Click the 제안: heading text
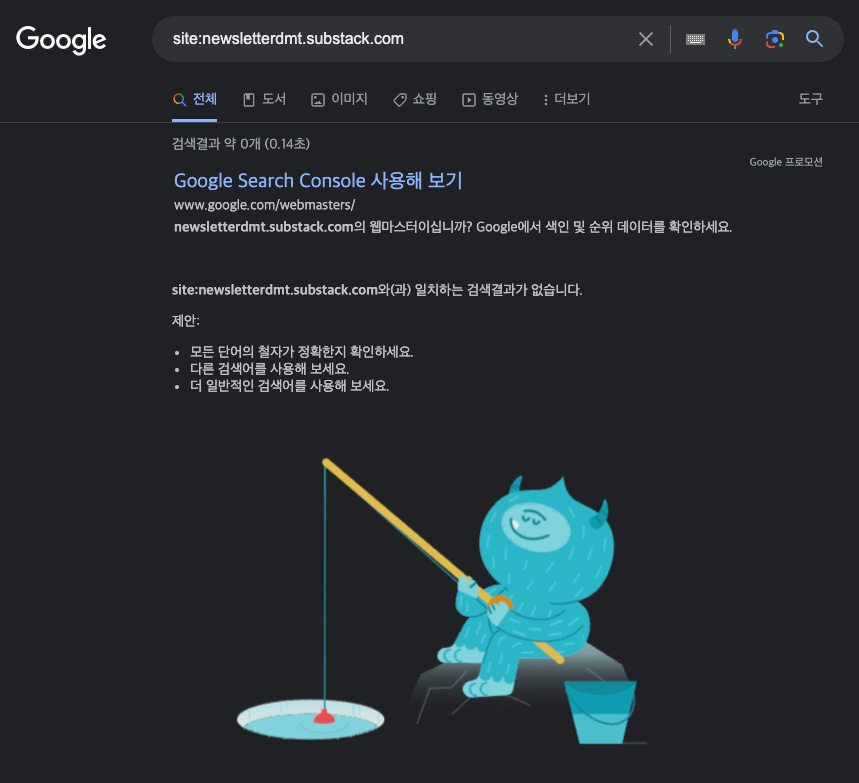This screenshot has width=859, height=783. [x=186, y=321]
